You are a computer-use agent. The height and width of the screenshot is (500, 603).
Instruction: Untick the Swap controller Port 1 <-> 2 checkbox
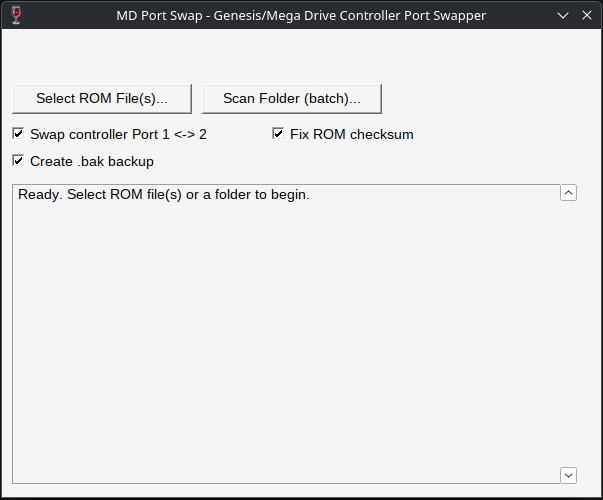tap(18, 133)
